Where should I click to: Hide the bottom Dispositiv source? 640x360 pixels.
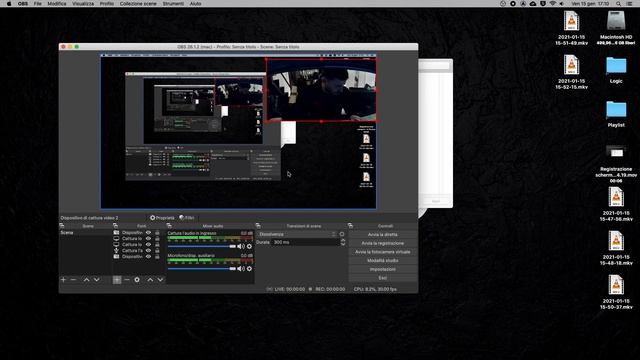[x=149, y=257]
